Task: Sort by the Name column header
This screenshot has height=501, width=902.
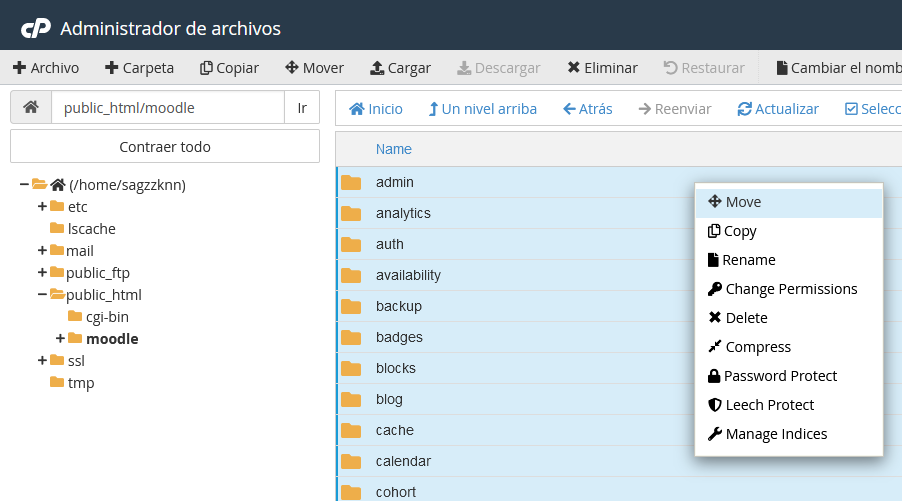Action: pyautogui.click(x=393, y=149)
